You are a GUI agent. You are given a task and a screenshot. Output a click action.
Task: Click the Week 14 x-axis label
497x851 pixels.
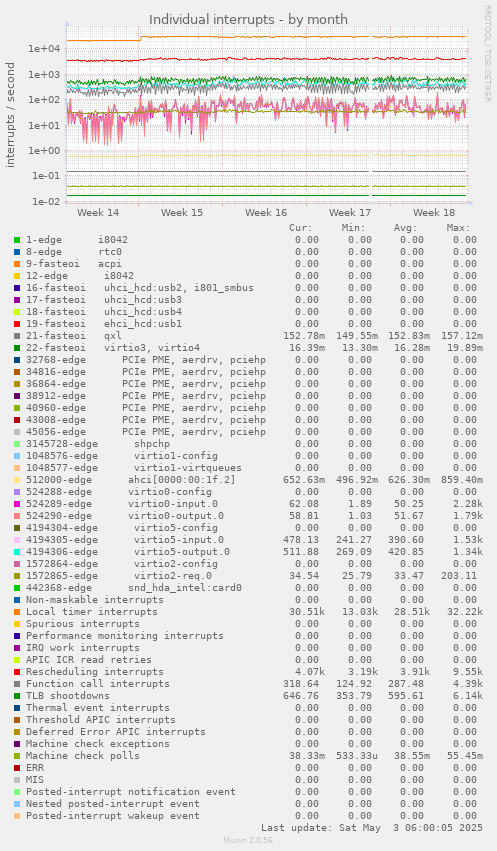tap(98, 213)
